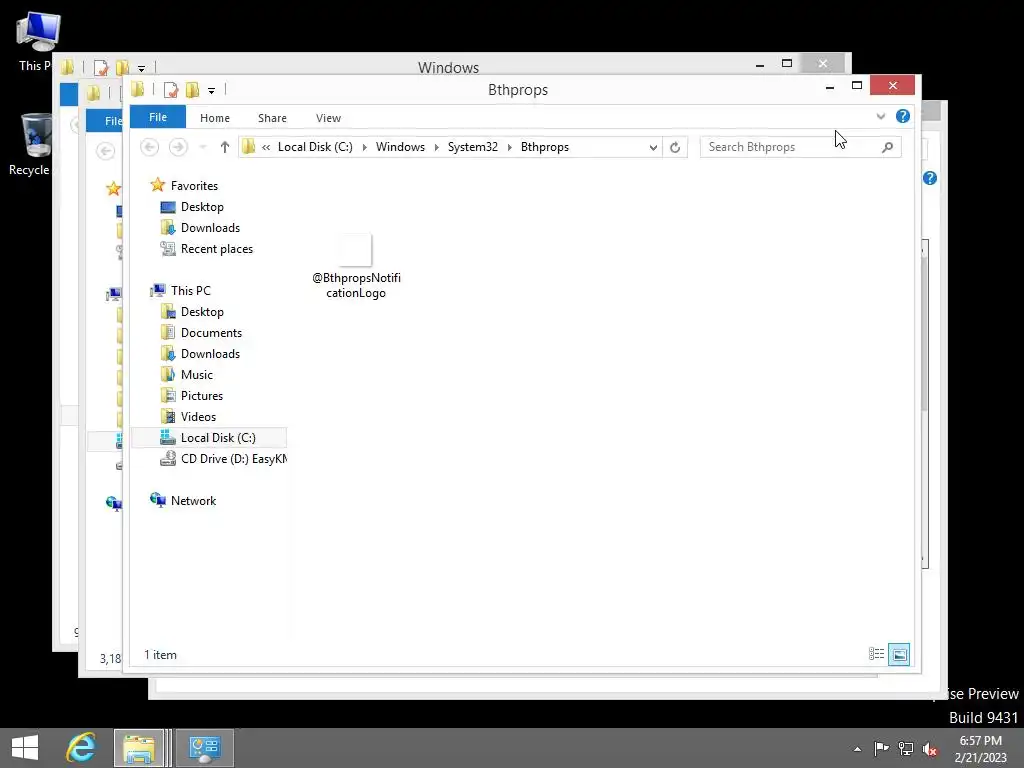The width and height of the screenshot is (1024, 768).
Task: Navigate to Local Disk (C:) in breadcrumb
Action: [x=315, y=147]
